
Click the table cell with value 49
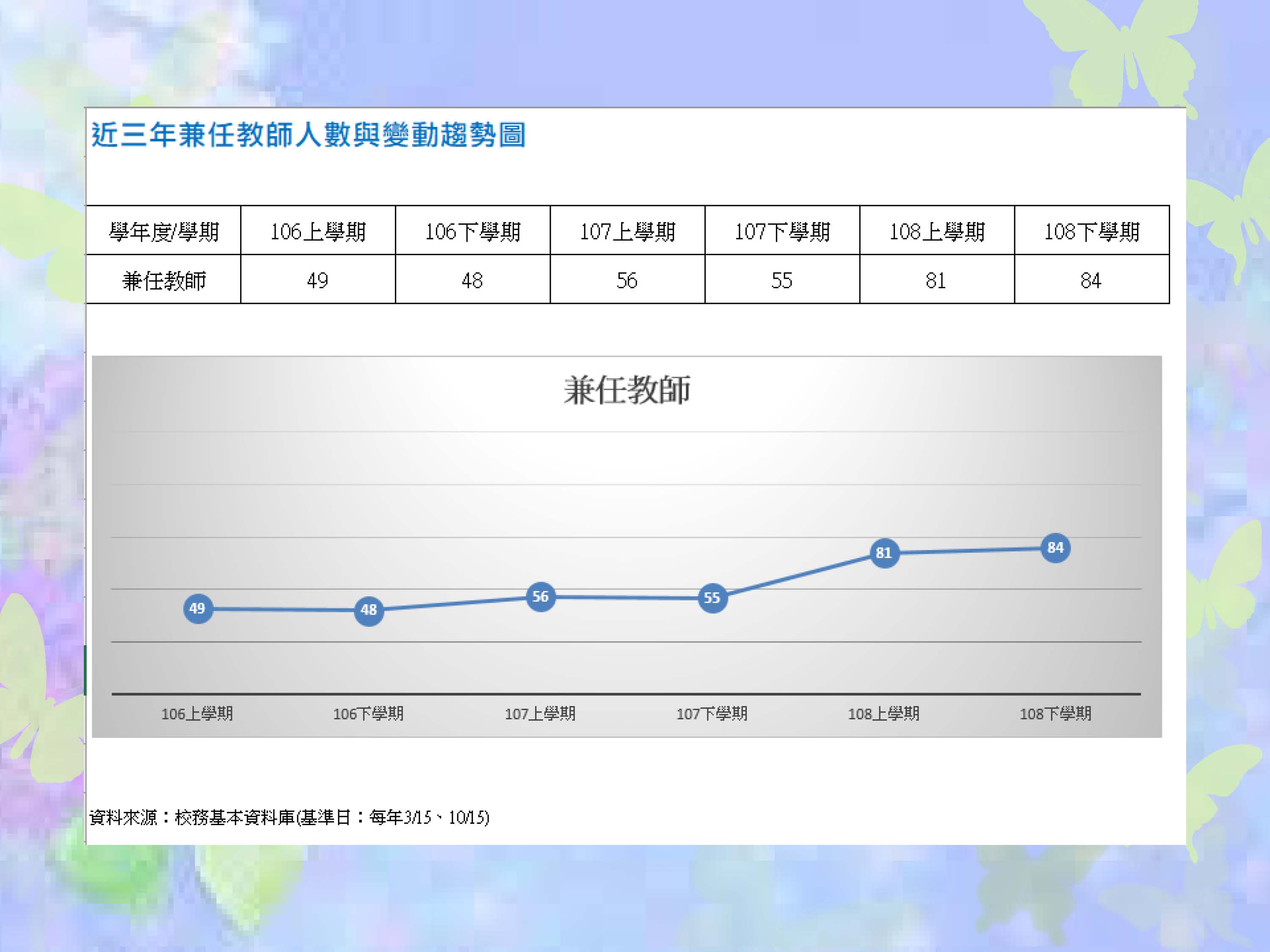318,279
